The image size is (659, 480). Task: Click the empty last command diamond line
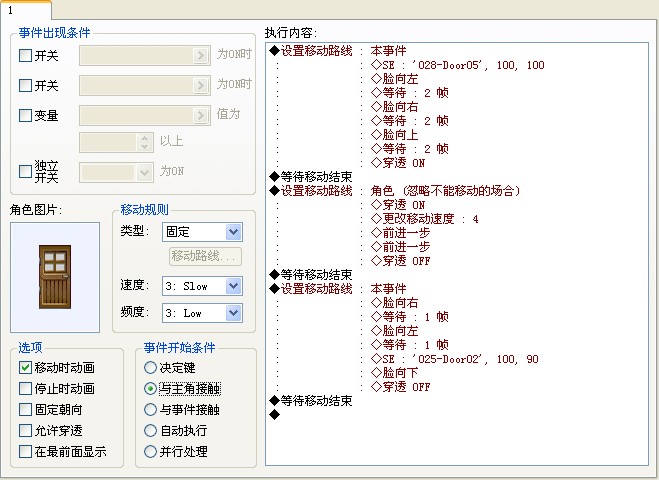[x=457, y=415]
